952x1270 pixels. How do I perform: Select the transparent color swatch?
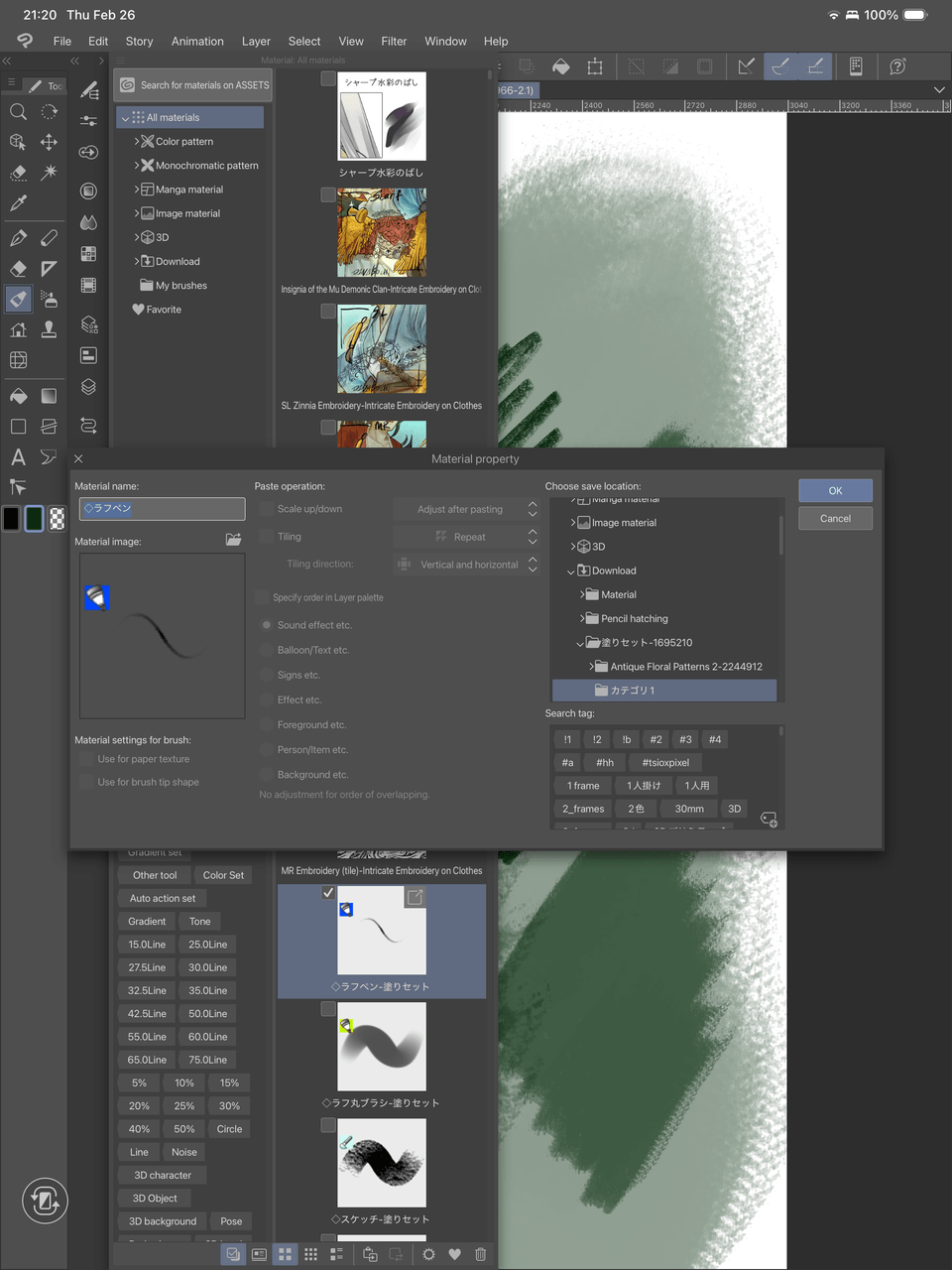coord(58,518)
